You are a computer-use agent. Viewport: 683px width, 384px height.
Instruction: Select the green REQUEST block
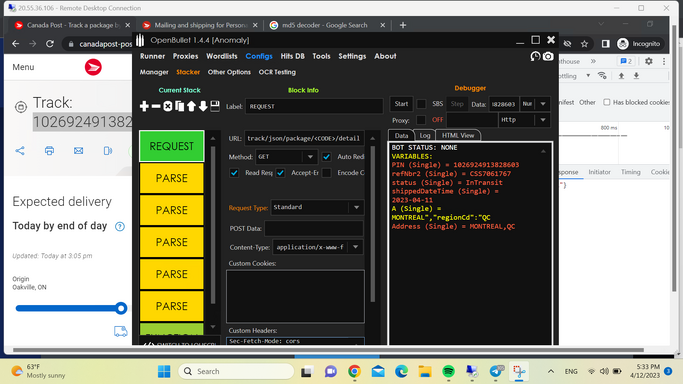click(x=172, y=146)
